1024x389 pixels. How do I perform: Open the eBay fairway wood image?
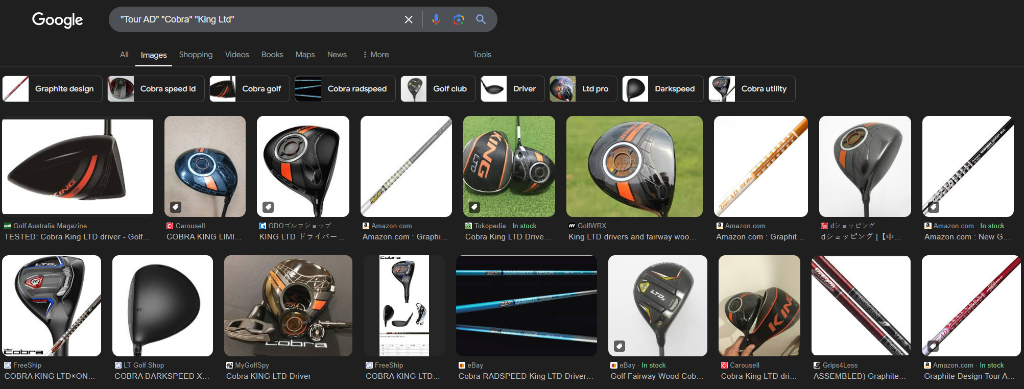point(658,305)
